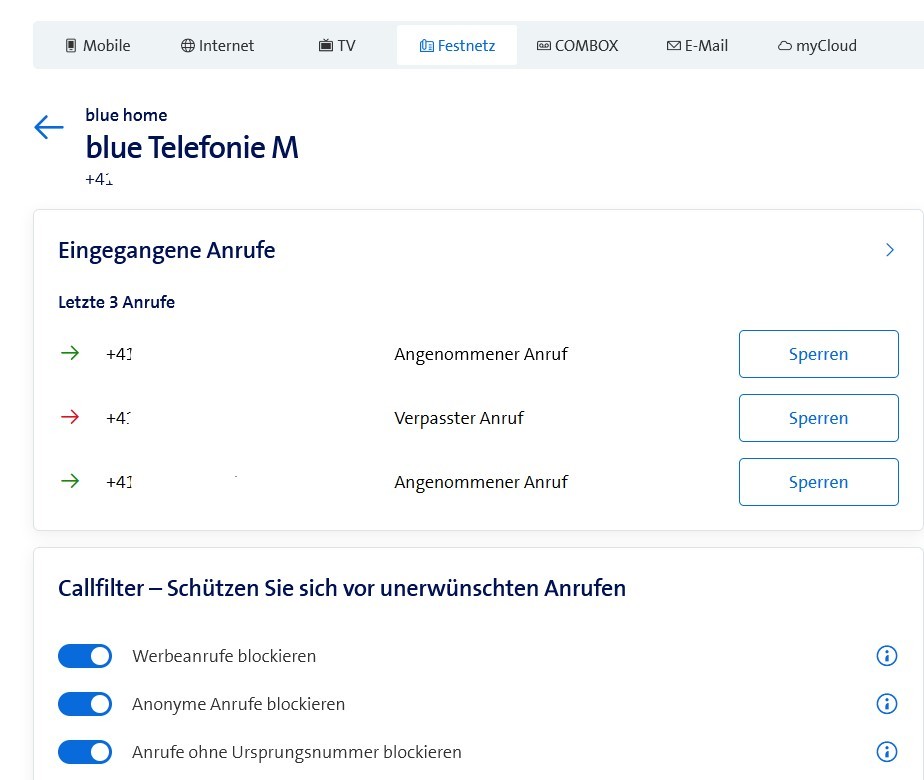Click the Festnetz phone icon in tab bar
The height and width of the screenshot is (780, 924).
(x=426, y=46)
